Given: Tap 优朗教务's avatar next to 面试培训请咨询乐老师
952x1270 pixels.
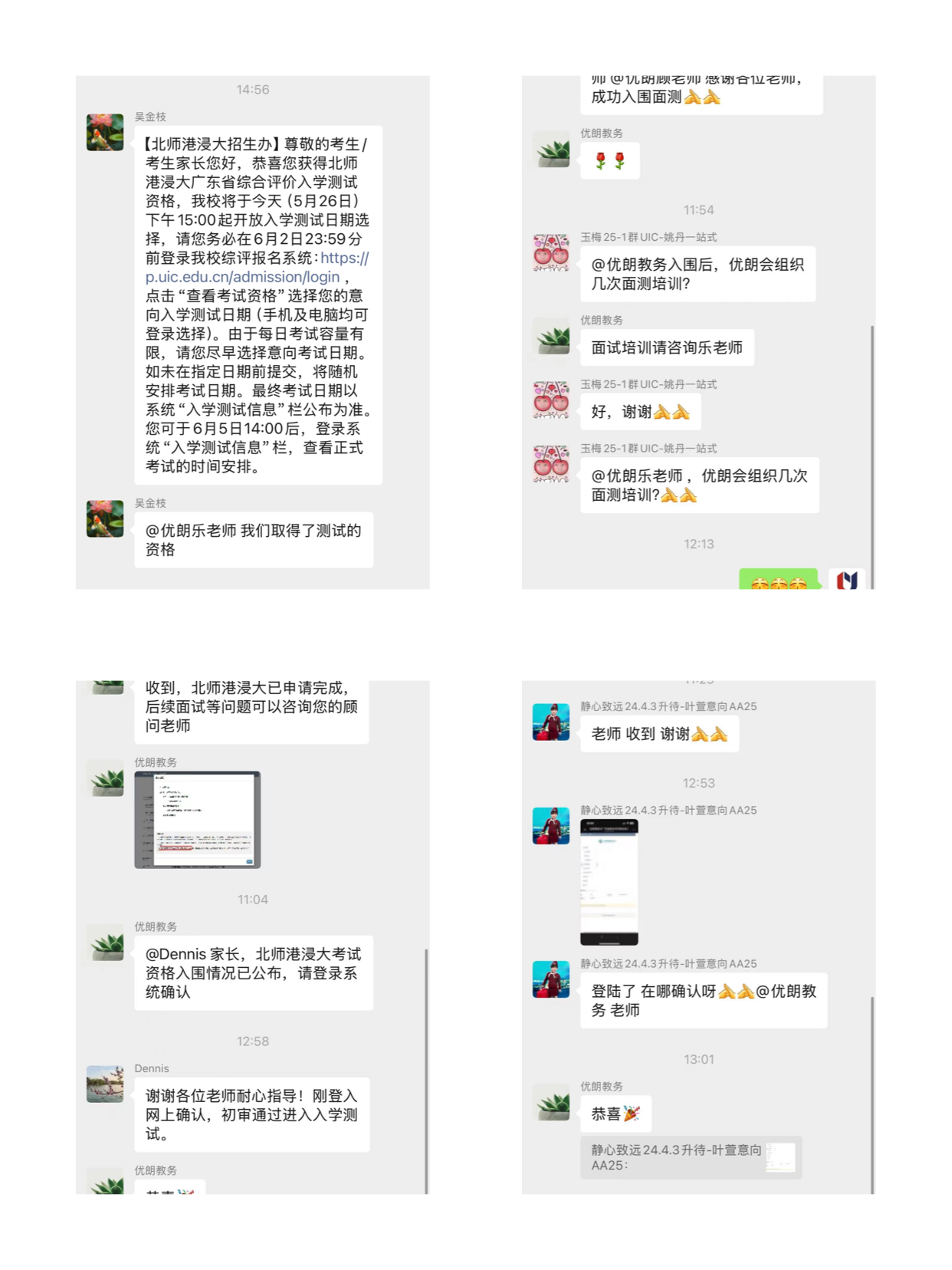Looking at the screenshot, I should 551,336.
